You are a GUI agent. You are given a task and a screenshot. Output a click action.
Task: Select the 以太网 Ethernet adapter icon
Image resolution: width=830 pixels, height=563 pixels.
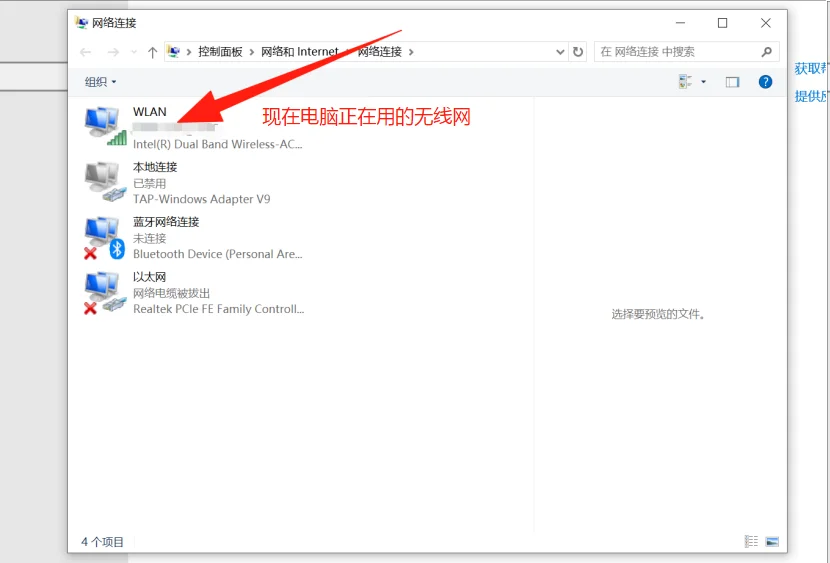[105, 293]
